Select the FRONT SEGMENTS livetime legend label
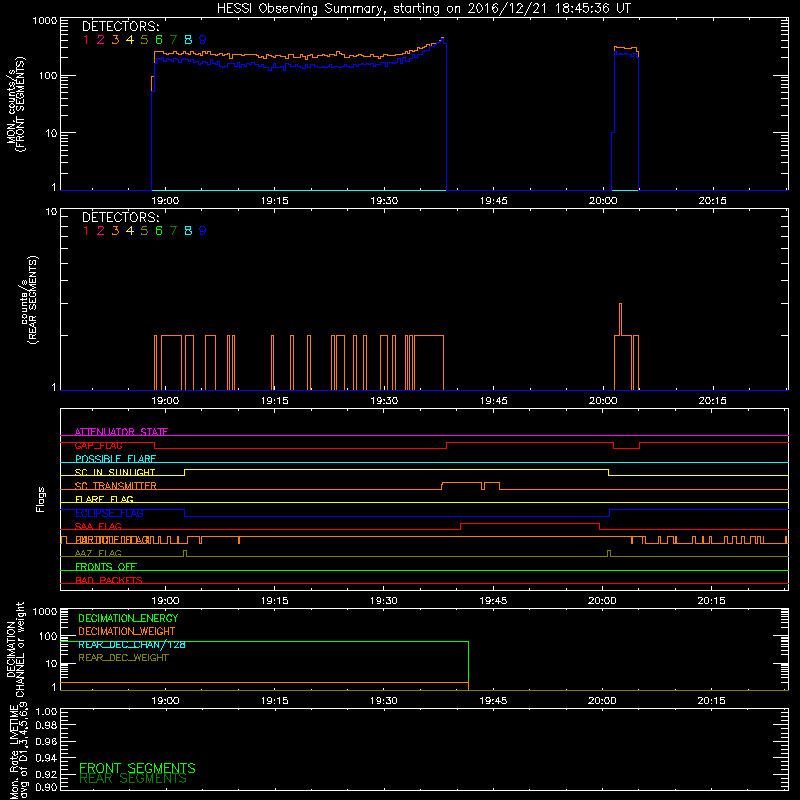 coord(137,768)
